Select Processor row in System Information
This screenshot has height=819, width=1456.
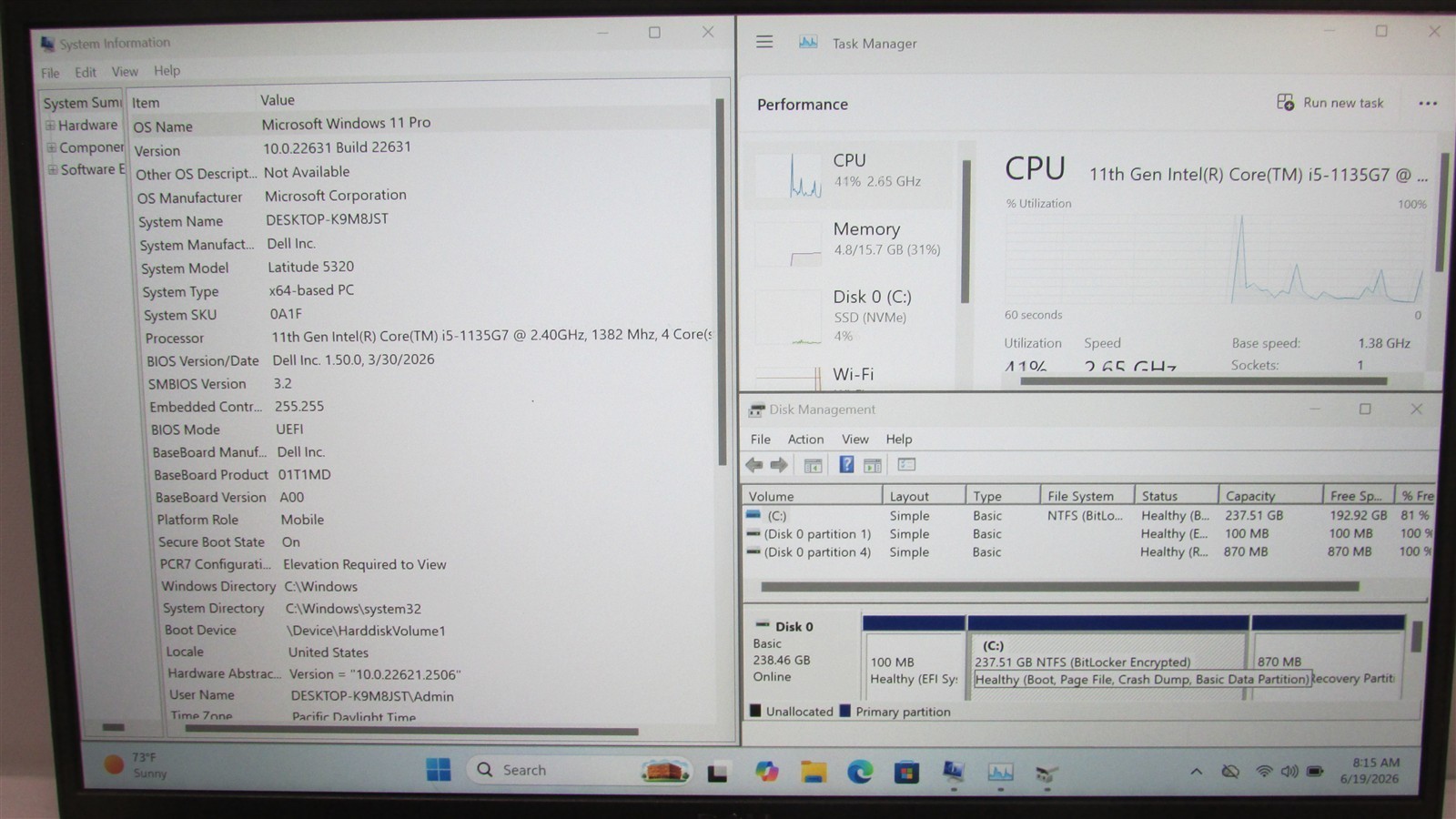click(x=427, y=337)
